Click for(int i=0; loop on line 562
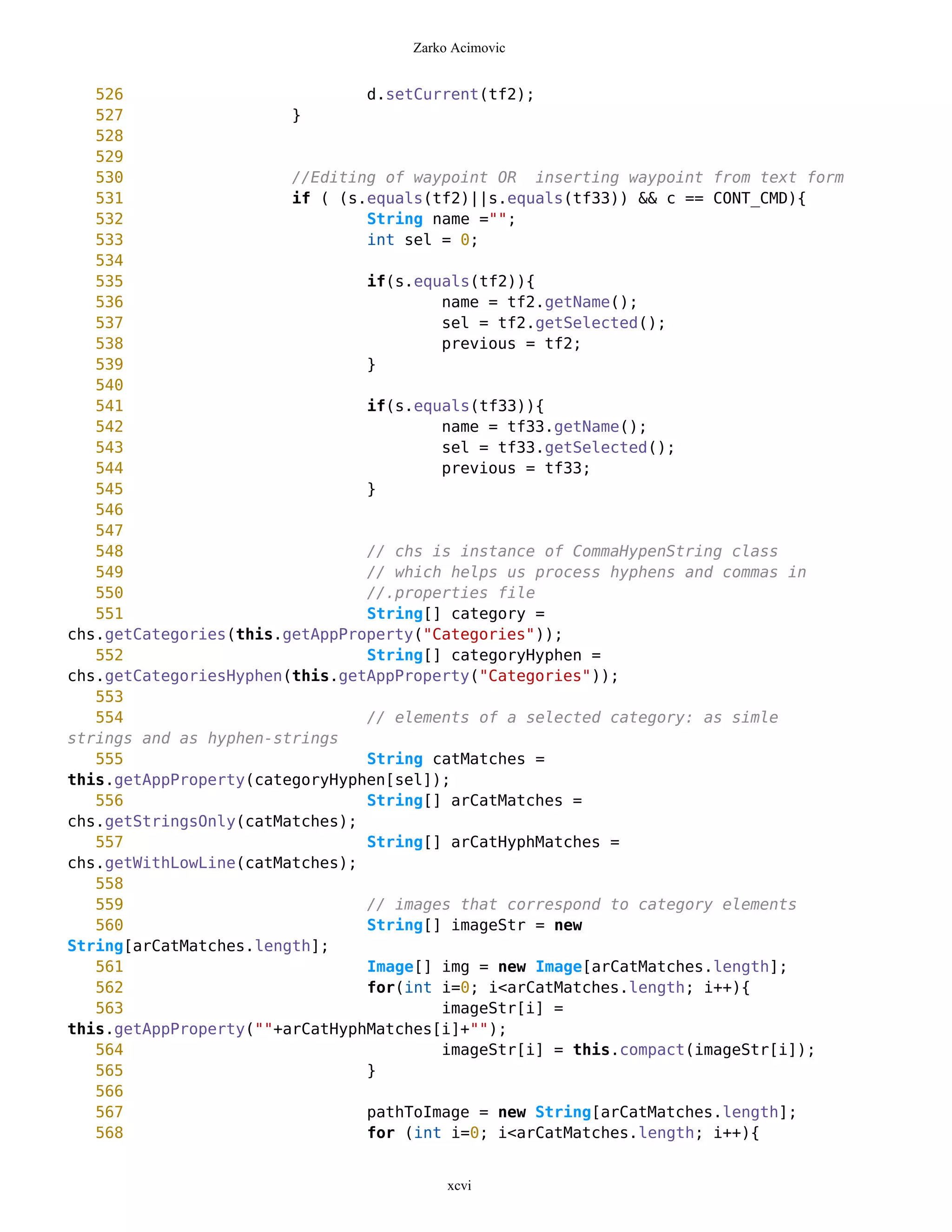This screenshot has height=1232, width=952. click(558, 988)
